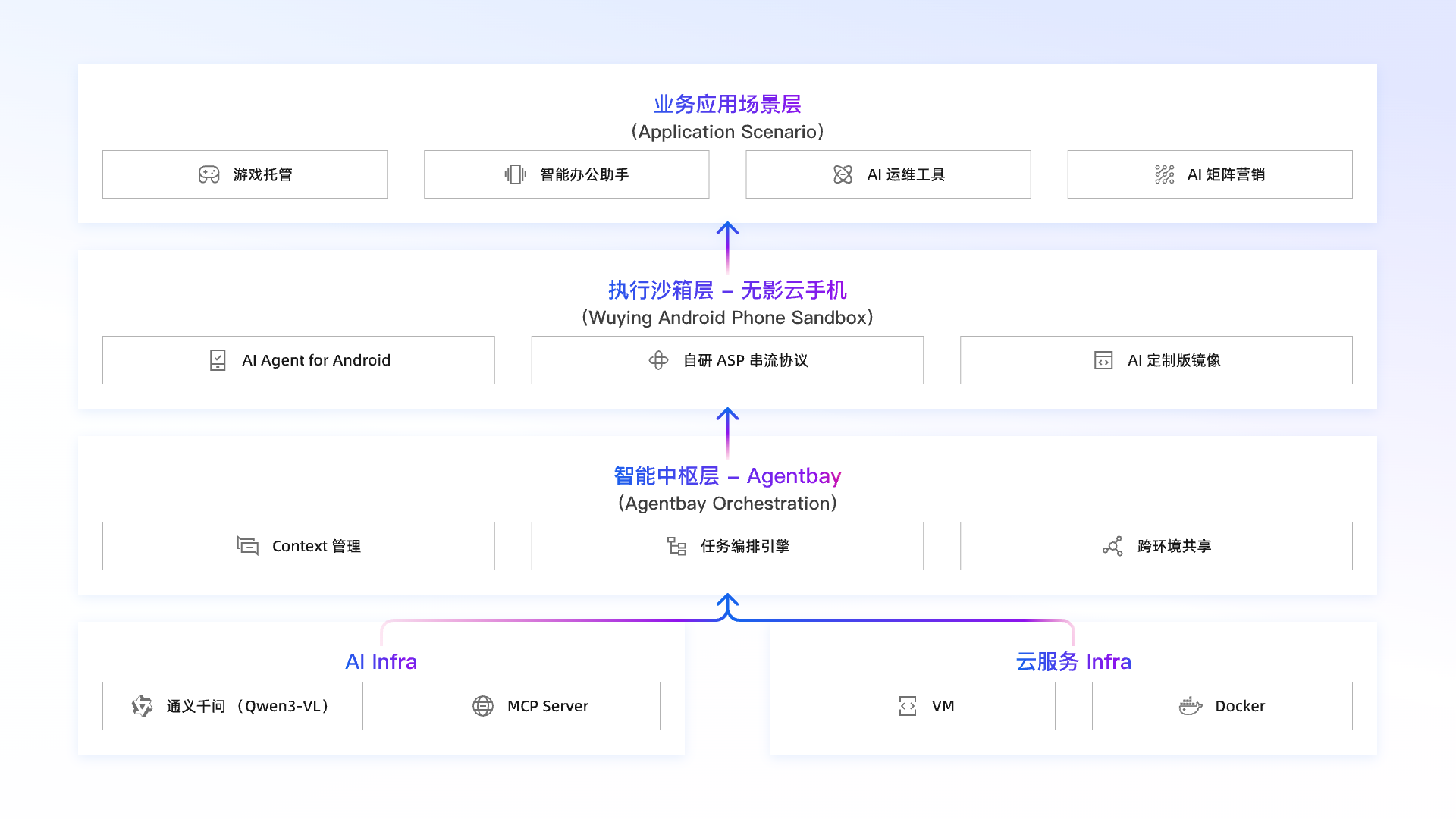This screenshot has width=1456, height=819.
Task: Select the whale icon beside Docker
Action: (1191, 706)
